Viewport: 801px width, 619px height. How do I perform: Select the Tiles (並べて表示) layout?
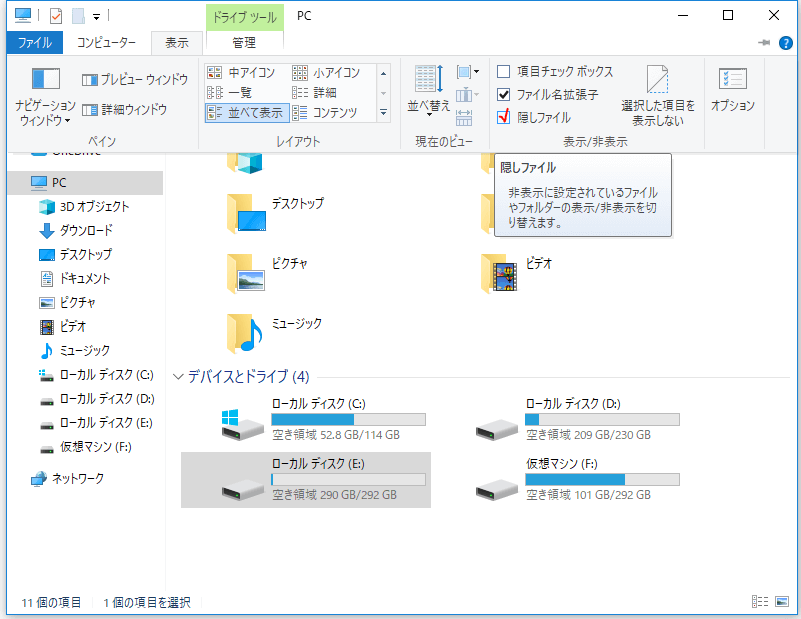pos(247,112)
